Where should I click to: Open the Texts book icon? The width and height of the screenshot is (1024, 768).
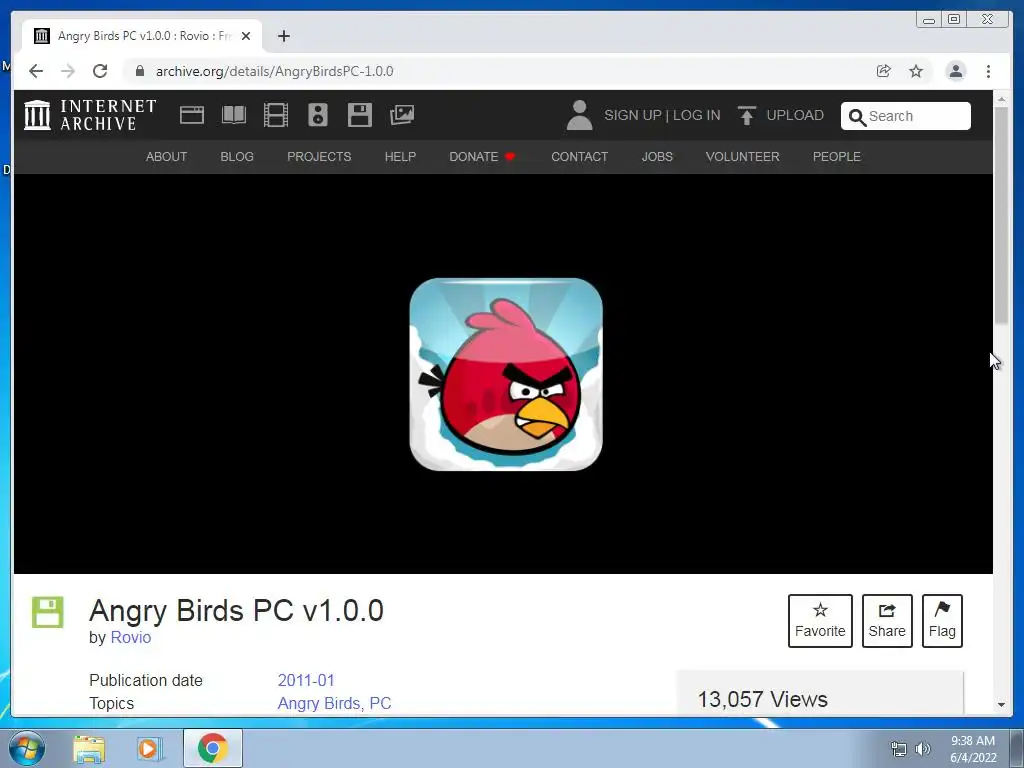click(x=234, y=115)
